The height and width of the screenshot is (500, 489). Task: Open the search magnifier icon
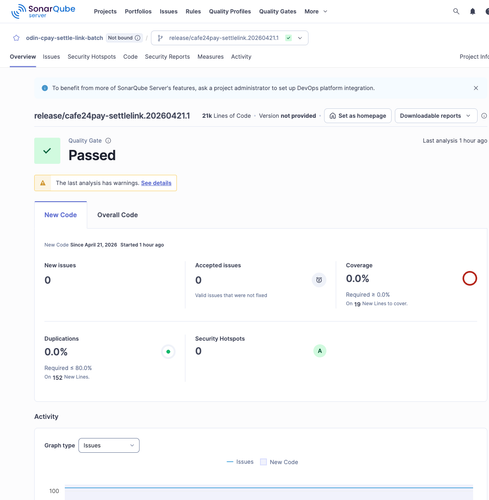(x=456, y=11)
